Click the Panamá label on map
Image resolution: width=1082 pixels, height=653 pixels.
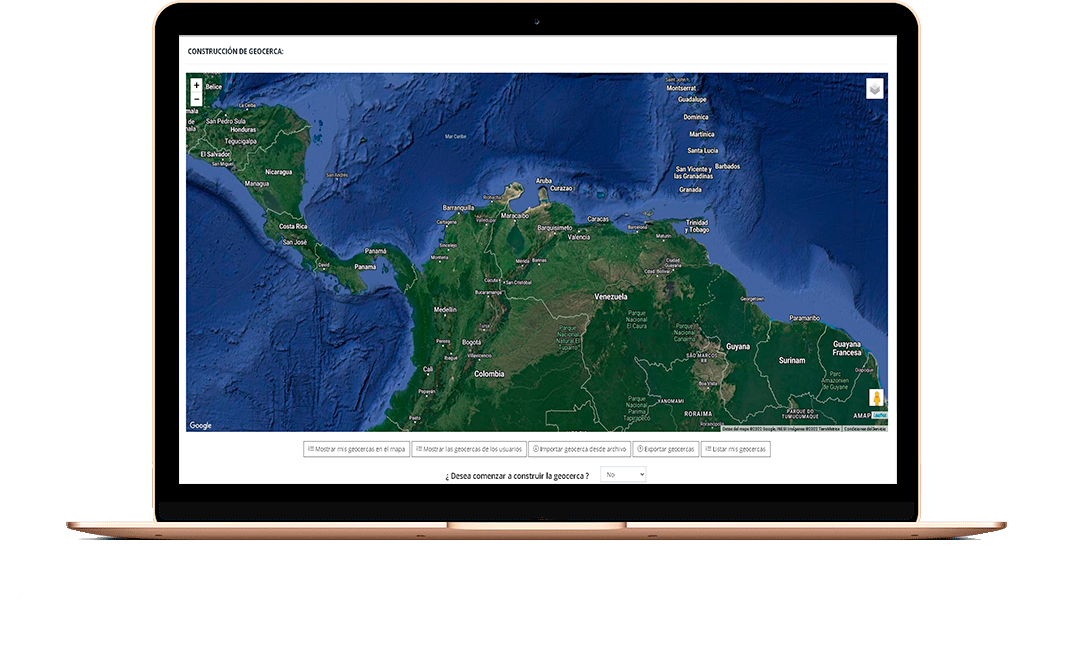pyautogui.click(x=375, y=251)
